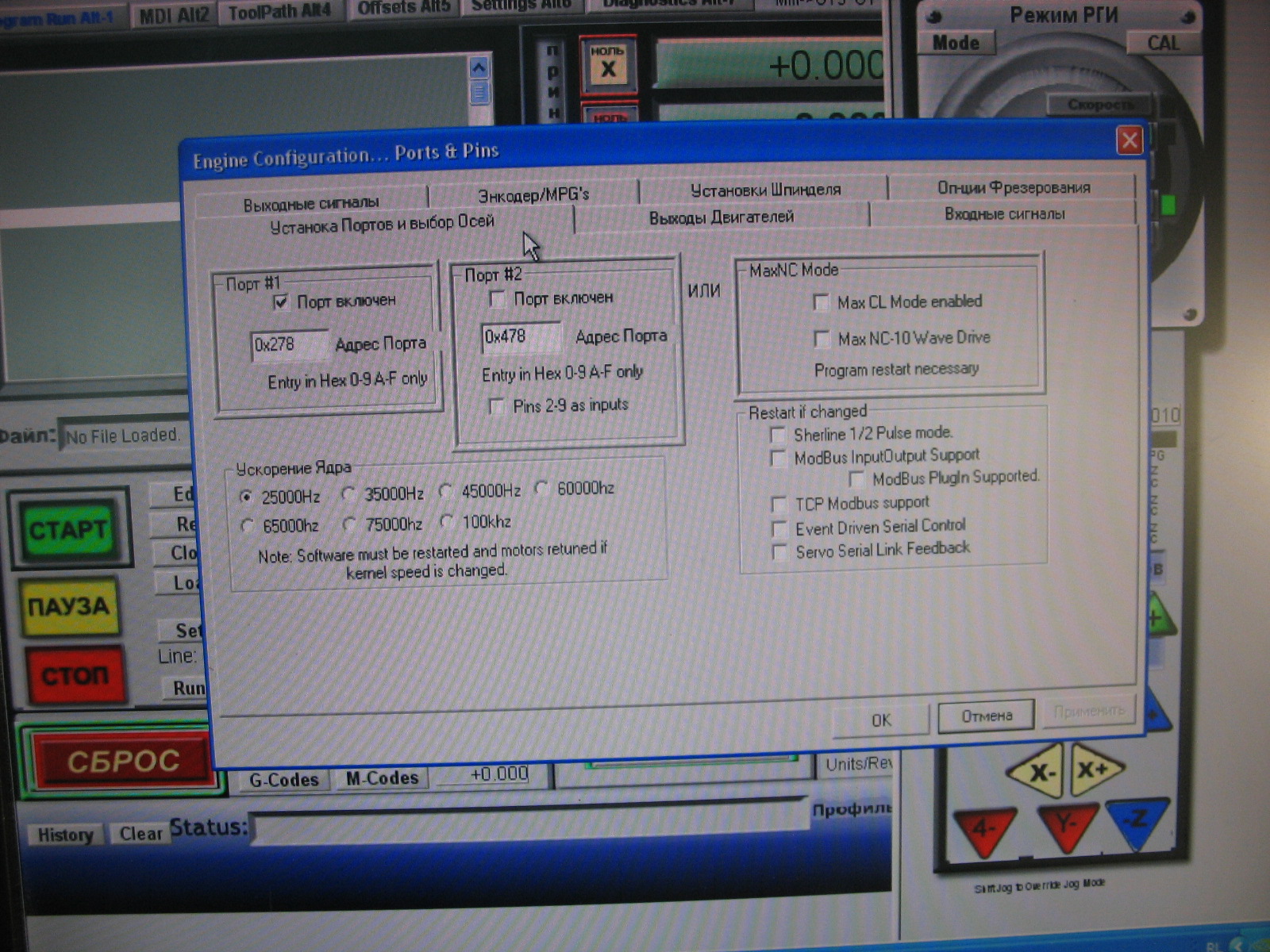Open the MDI Alt2 screen tab
Screen dimensions: 1270x952
pos(174,15)
